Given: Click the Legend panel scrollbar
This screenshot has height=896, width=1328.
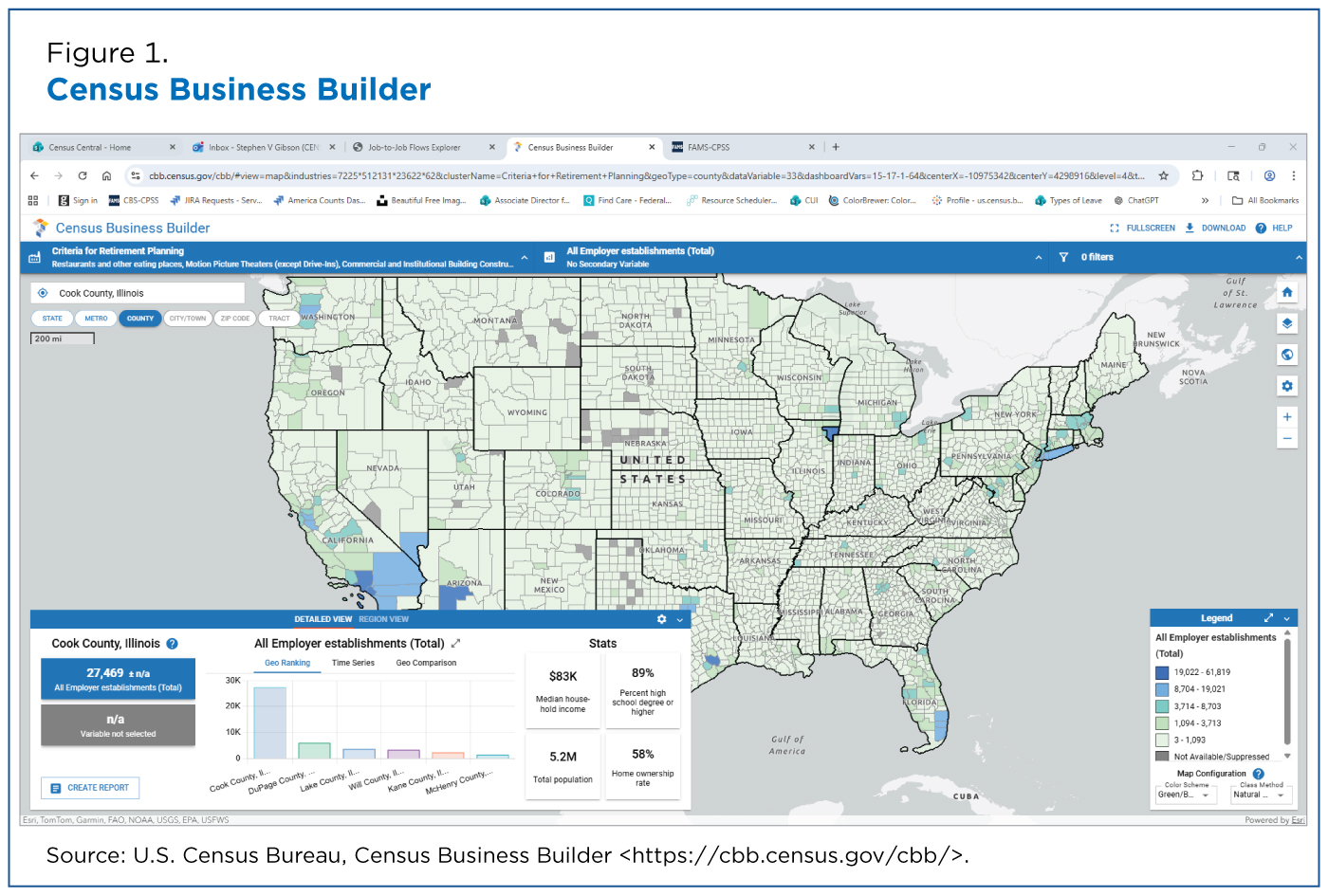Looking at the screenshot, I should pyautogui.click(x=1287, y=692).
